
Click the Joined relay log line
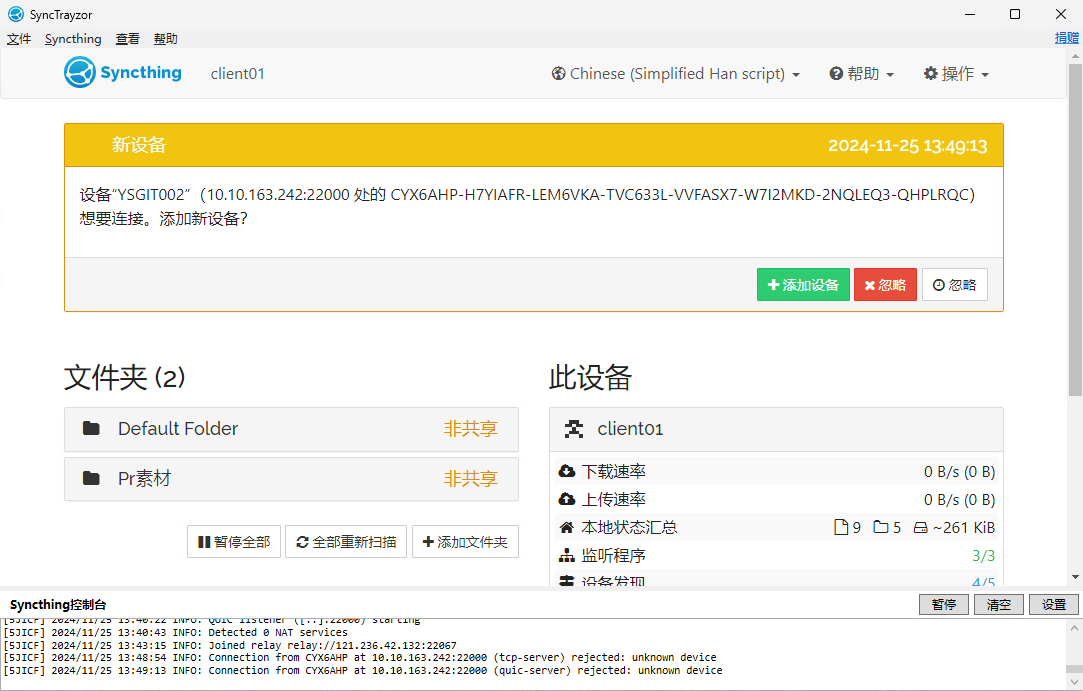point(230,645)
